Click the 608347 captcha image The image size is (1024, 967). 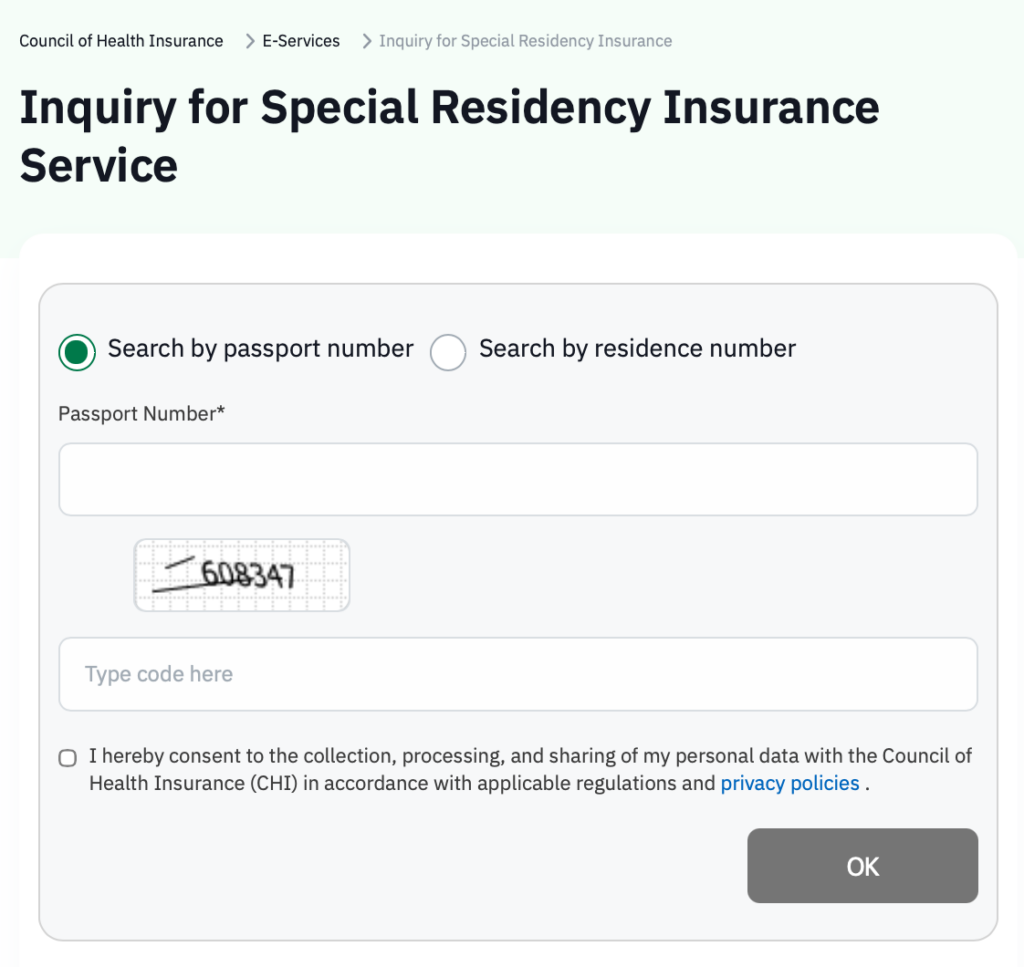pyautogui.click(x=242, y=575)
